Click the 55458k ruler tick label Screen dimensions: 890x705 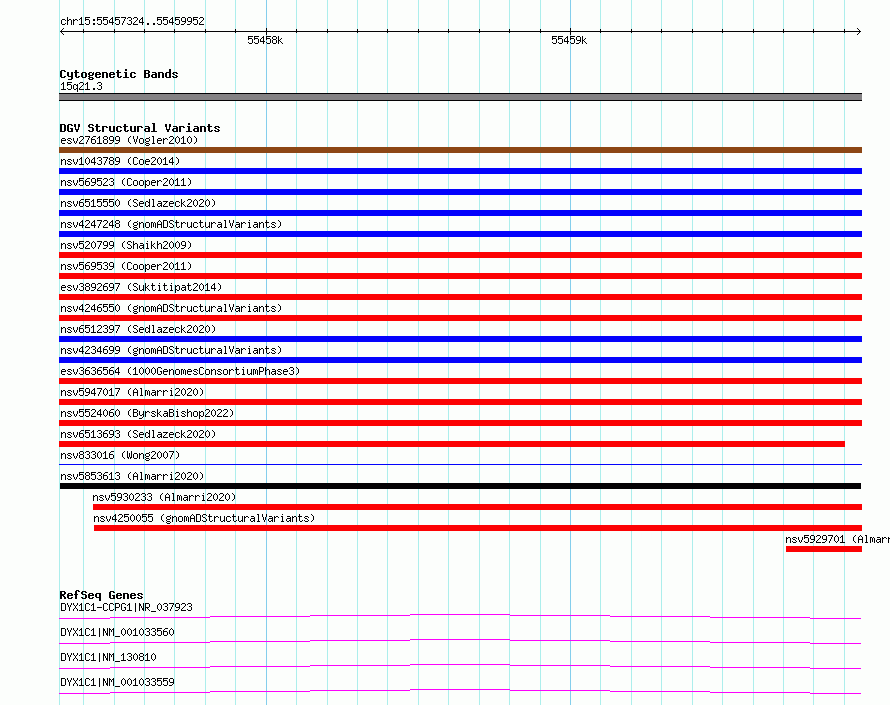265,40
